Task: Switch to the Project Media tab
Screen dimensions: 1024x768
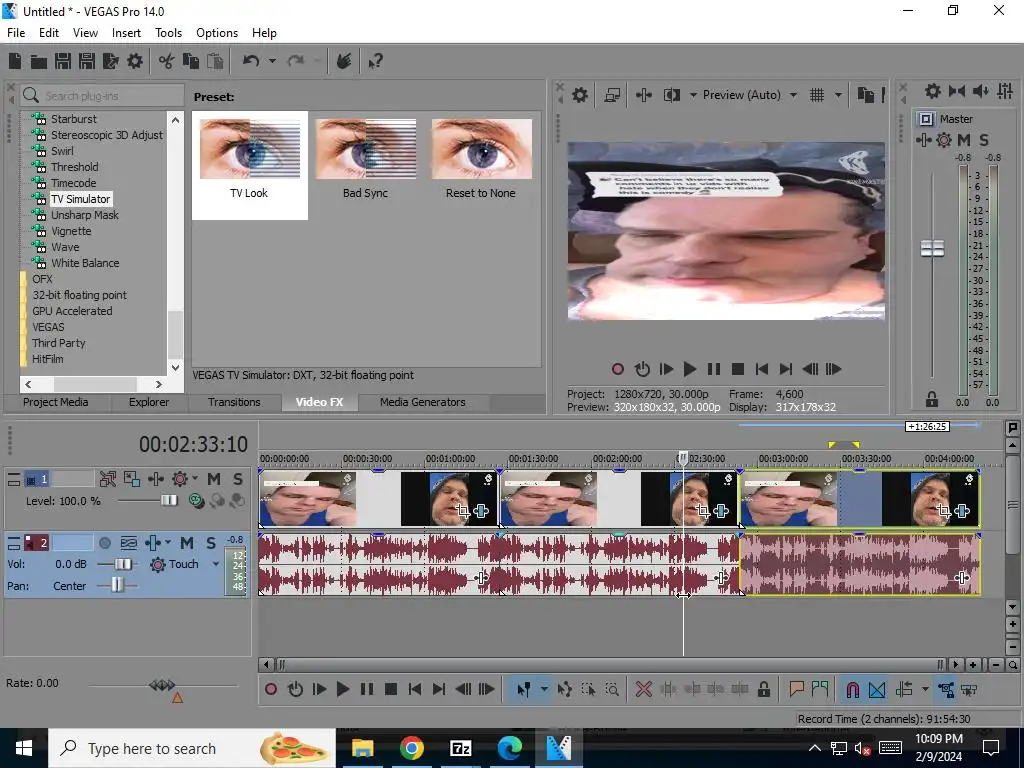Action: point(56,402)
